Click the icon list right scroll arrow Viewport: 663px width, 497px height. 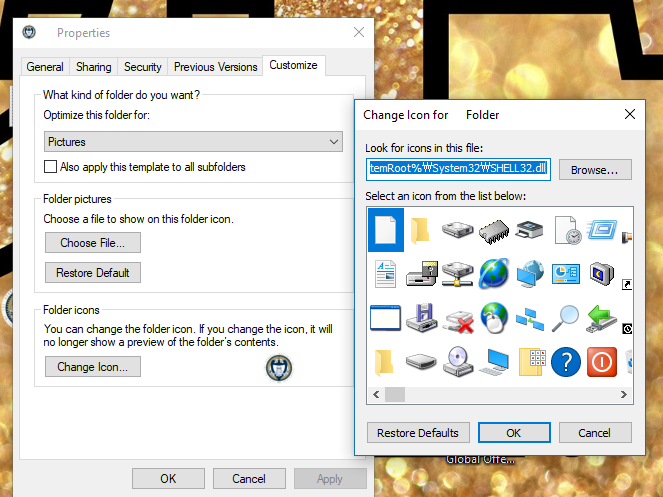(x=624, y=394)
